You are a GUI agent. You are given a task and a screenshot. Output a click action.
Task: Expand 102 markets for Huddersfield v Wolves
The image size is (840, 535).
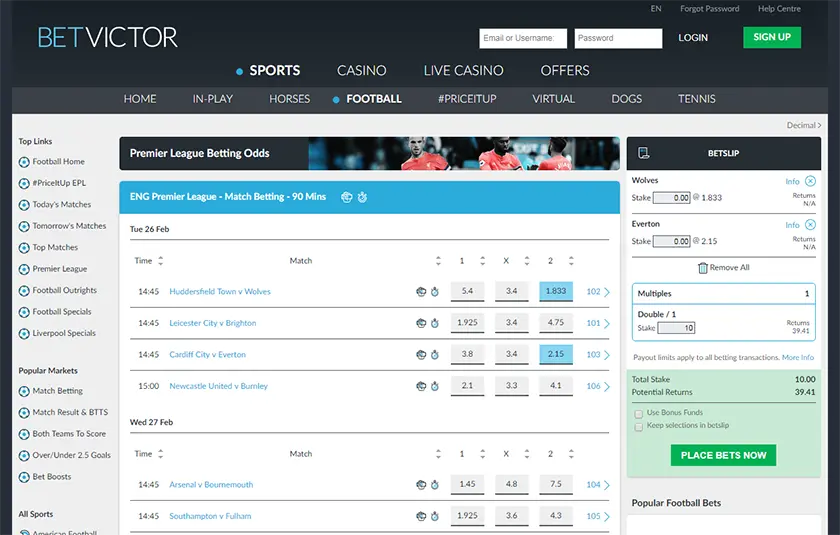click(x=598, y=292)
